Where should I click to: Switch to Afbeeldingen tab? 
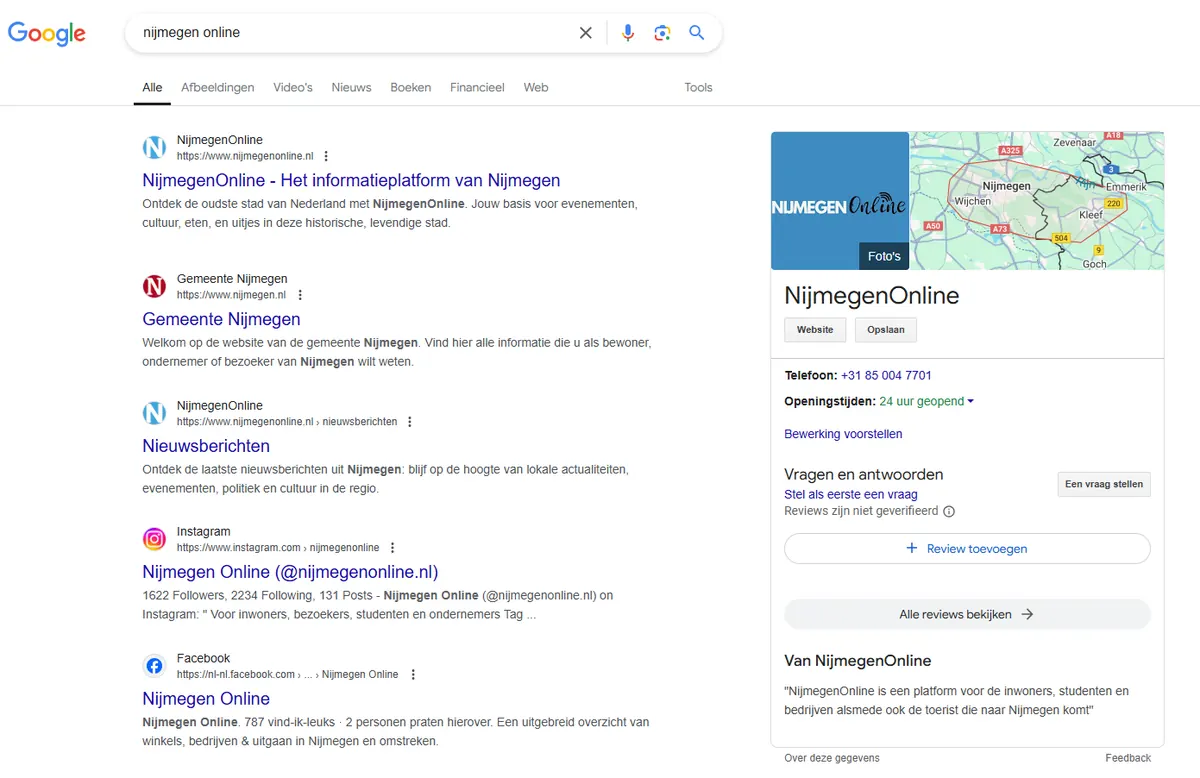point(218,87)
